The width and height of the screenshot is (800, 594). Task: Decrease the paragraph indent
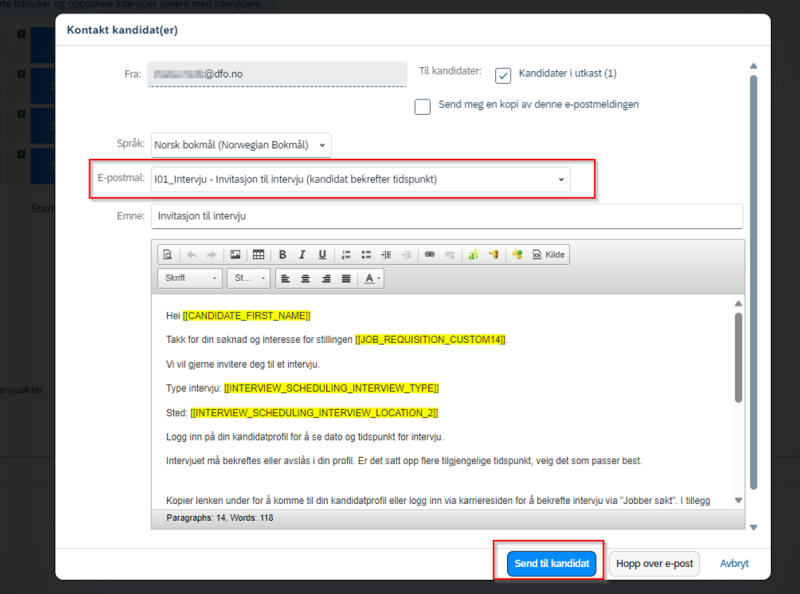[x=406, y=255]
